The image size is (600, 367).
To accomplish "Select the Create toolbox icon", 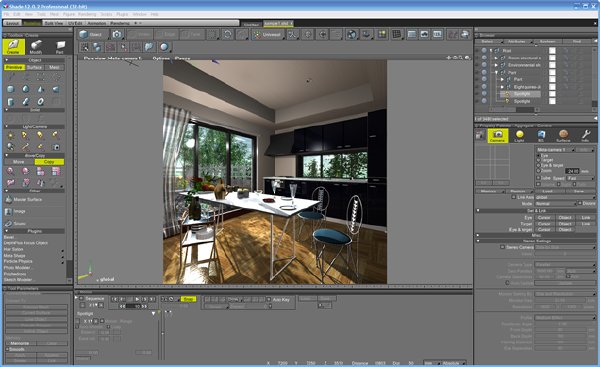I will [13, 47].
